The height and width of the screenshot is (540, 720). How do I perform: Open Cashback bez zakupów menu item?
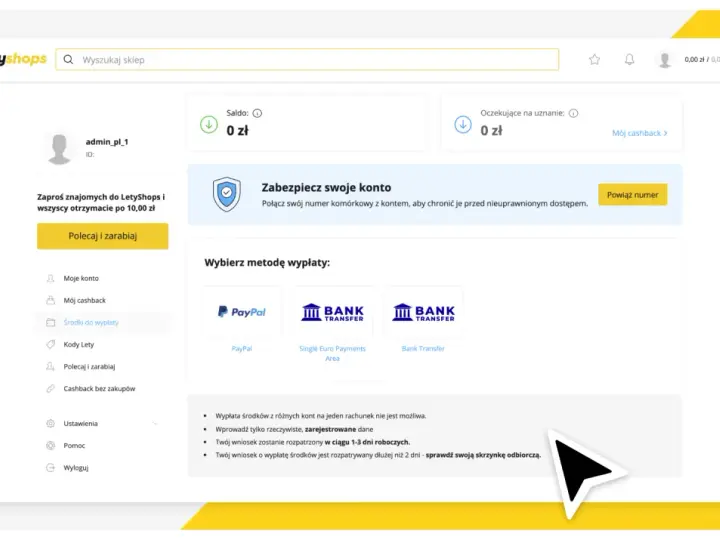(99, 388)
